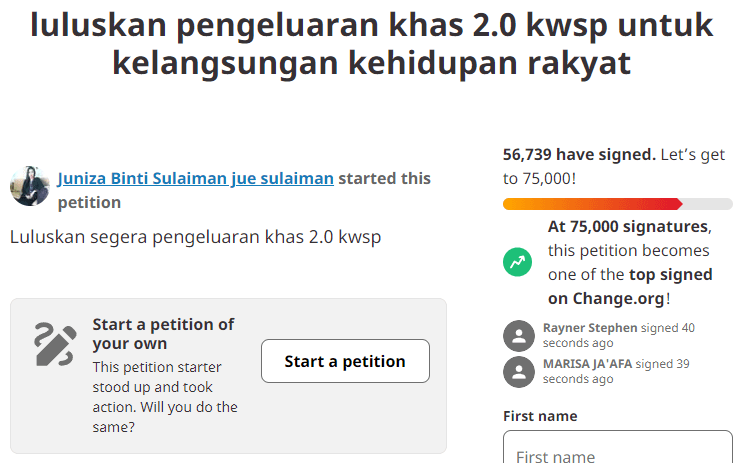Click Rayner Stephen signed entry text

click(x=619, y=335)
